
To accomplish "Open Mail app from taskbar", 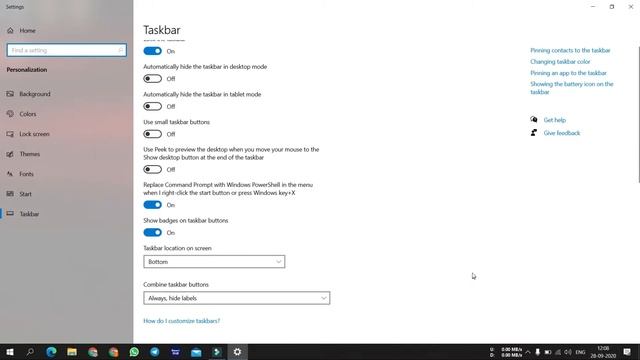I will click(196, 352).
